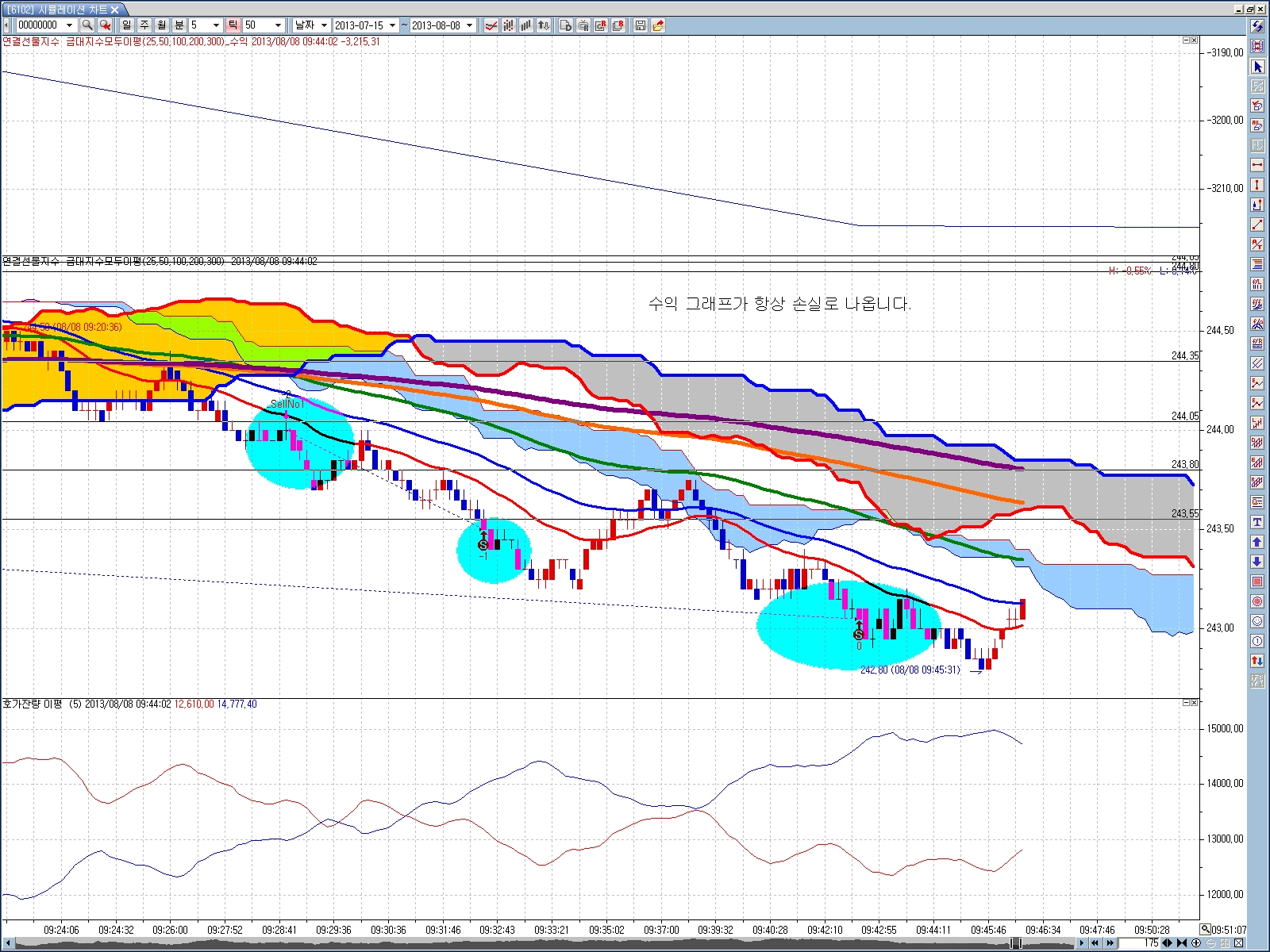Open the start date 2013-07-15 dropdown
Image resolution: width=1270 pixels, height=952 pixels.
pyautogui.click(x=392, y=25)
